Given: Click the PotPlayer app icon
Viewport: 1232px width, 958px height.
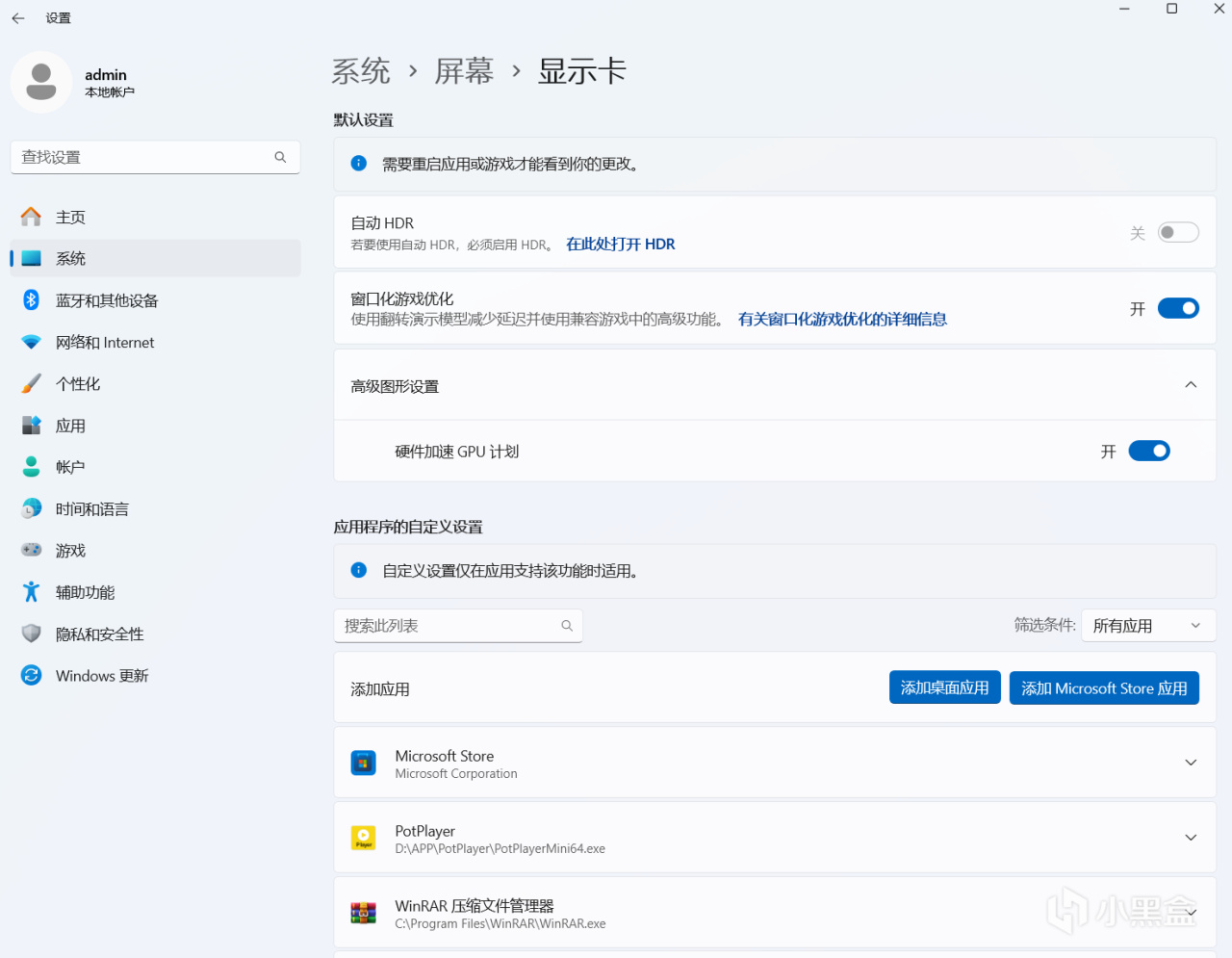Looking at the screenshot, I should click(x=363, y=837).
